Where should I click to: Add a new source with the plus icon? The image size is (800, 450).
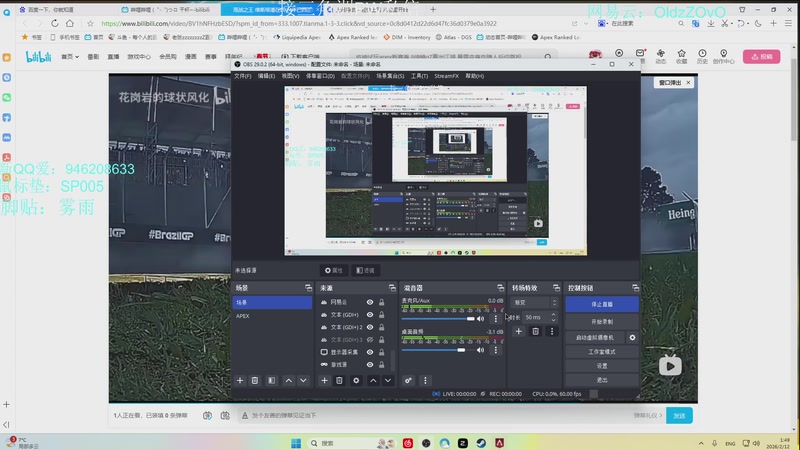pyautogui.click(x=324, y=381)
